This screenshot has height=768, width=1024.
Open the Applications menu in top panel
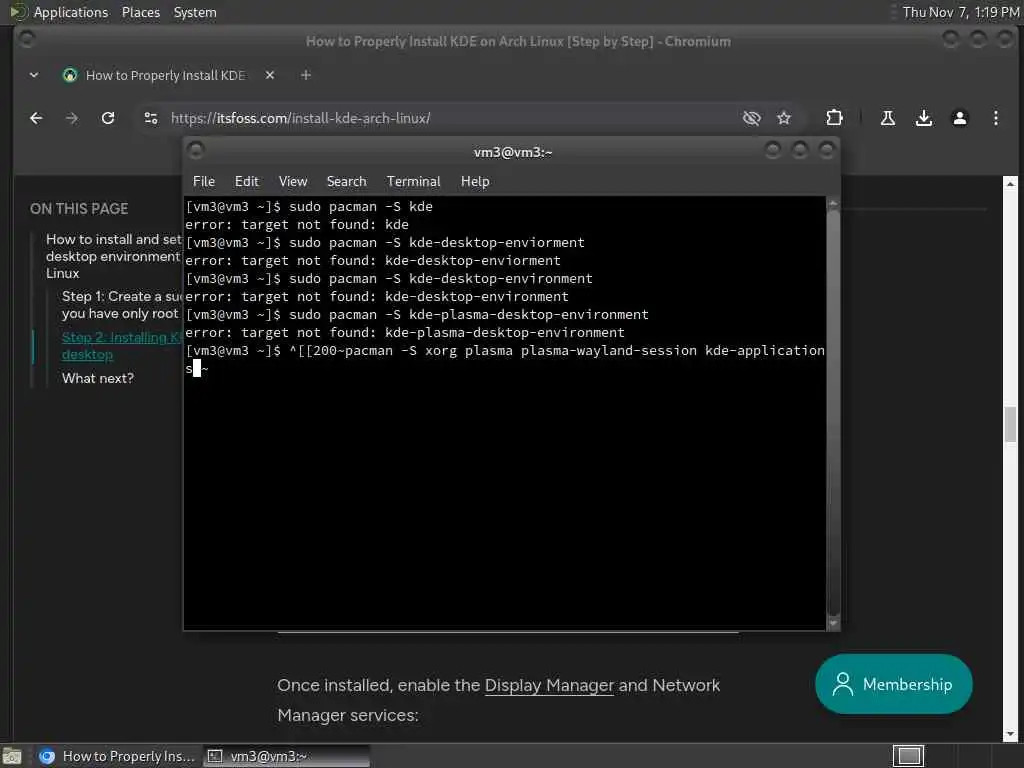coord(71,12)
